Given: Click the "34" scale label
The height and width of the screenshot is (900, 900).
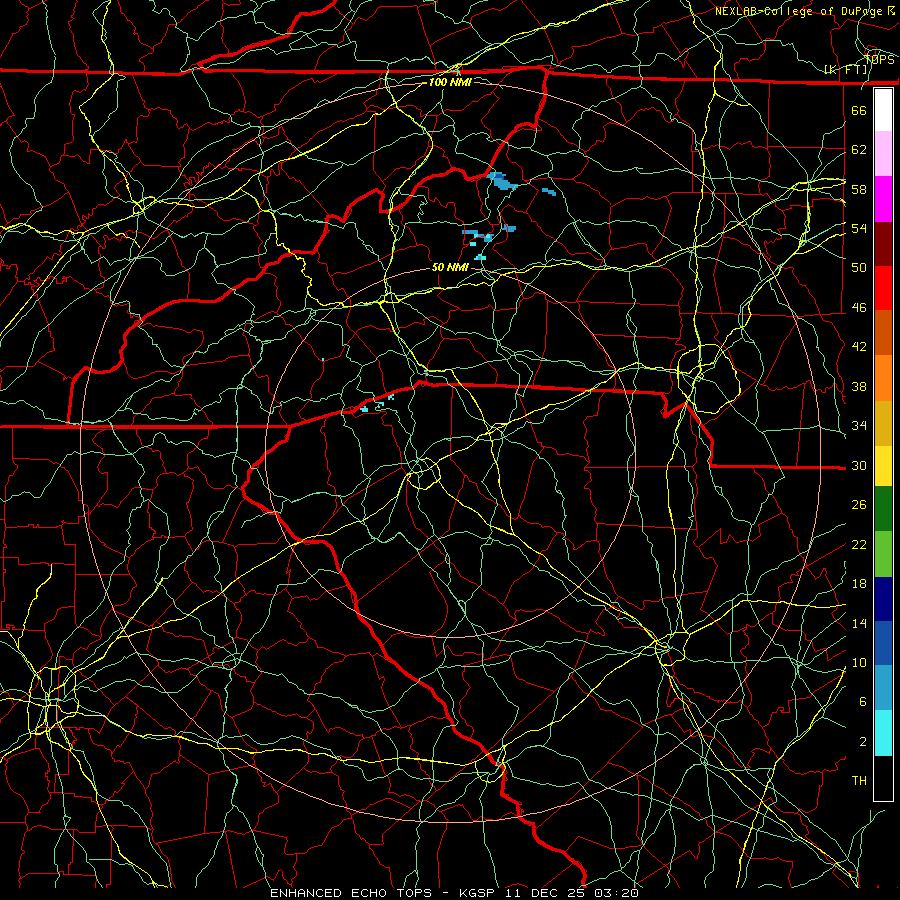Looking at the screenshot, I should (859, 426).
